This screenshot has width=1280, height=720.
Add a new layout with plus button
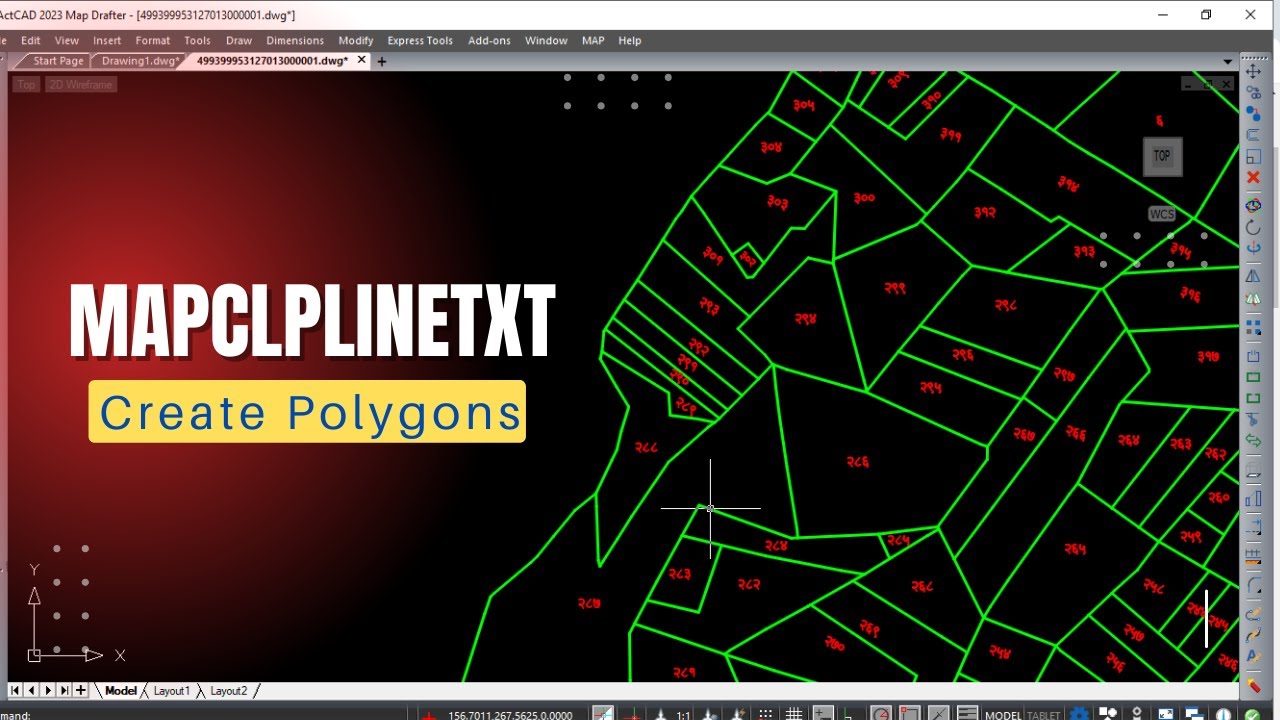pyautogui.click(x=81, y=690)
